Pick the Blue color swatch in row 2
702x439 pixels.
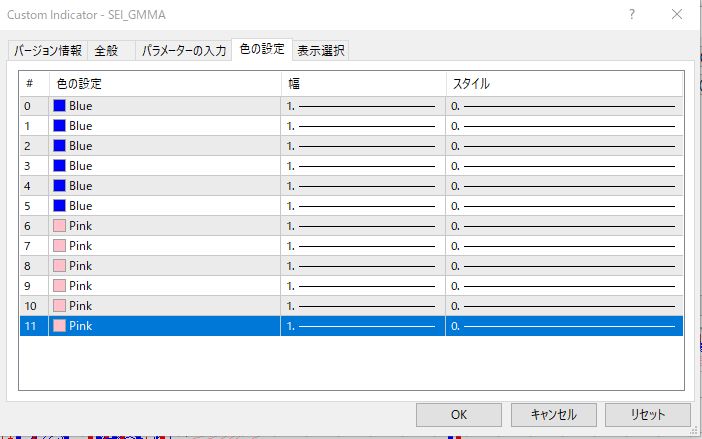[x=59, y=145]
